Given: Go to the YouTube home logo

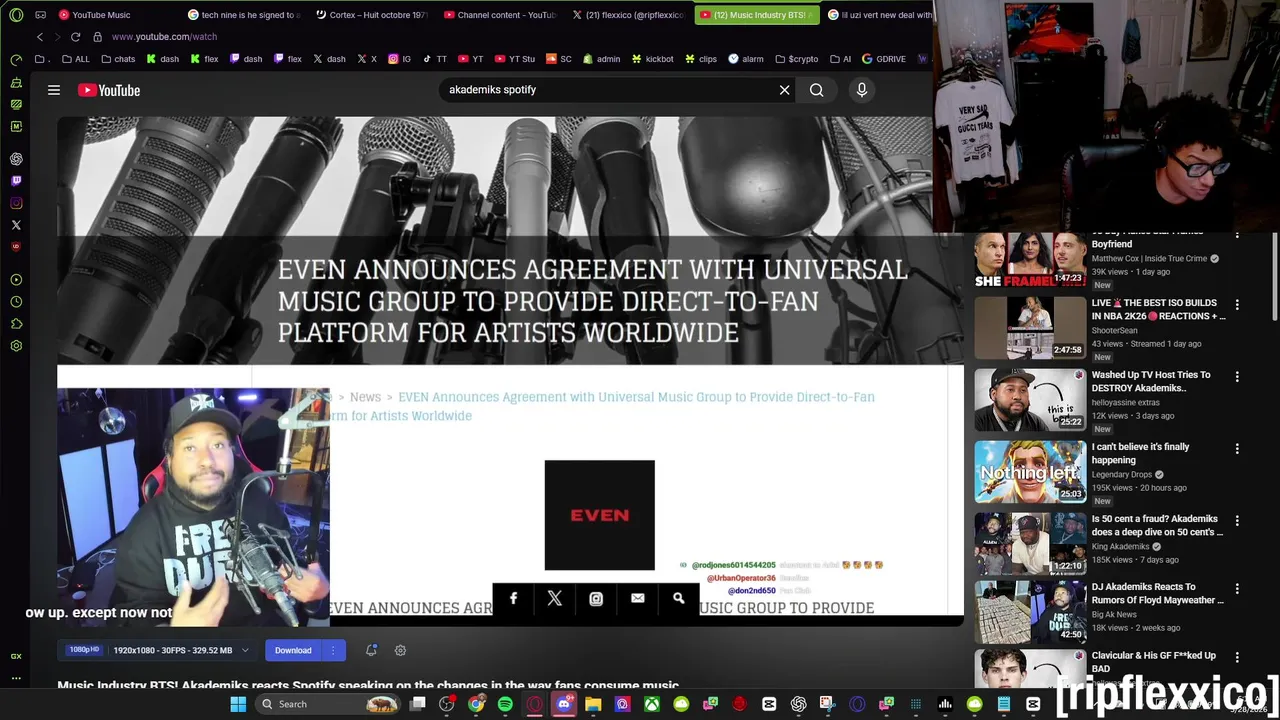Looking at the screenshot, I should tap(109, 90).
